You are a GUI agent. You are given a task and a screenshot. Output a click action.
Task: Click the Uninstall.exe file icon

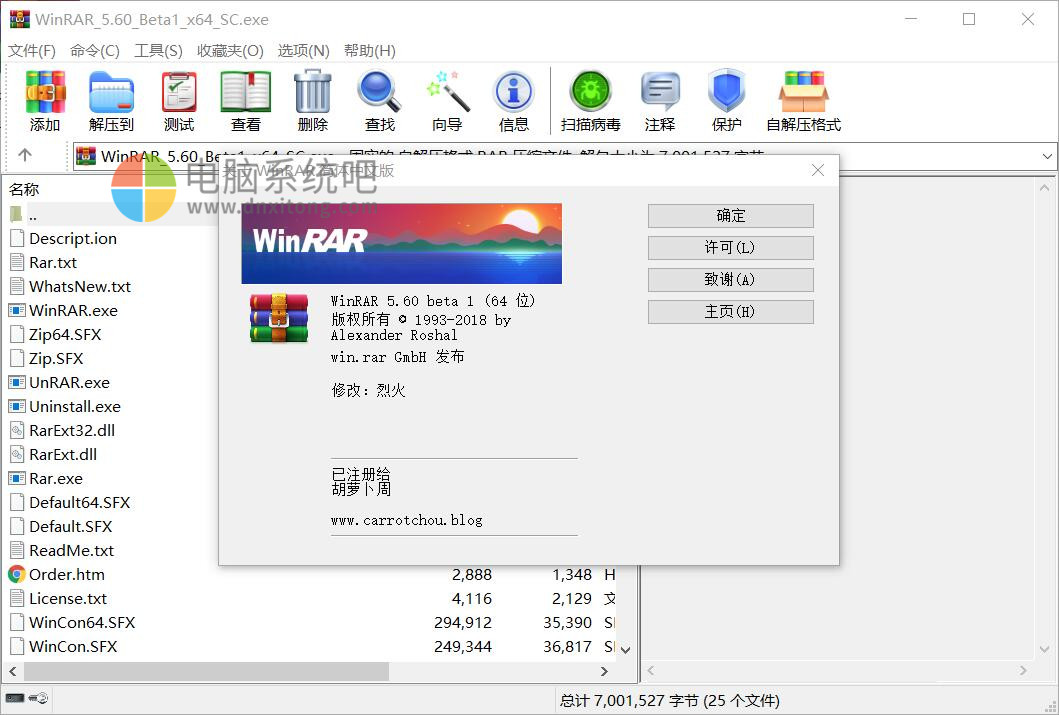click(17, 406)
